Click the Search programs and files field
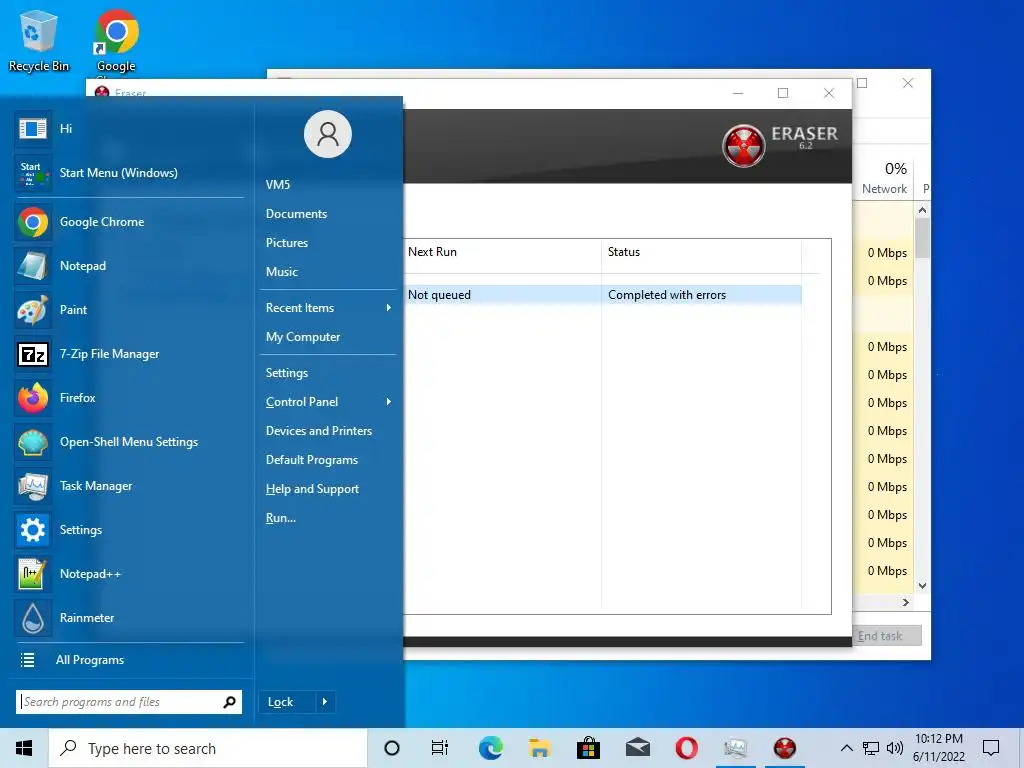Viewport: 1024px width, 768px height. 129,702
